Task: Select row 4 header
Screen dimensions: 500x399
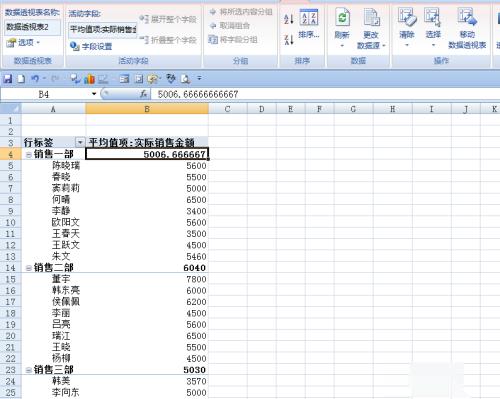Action: click(10, 154)
